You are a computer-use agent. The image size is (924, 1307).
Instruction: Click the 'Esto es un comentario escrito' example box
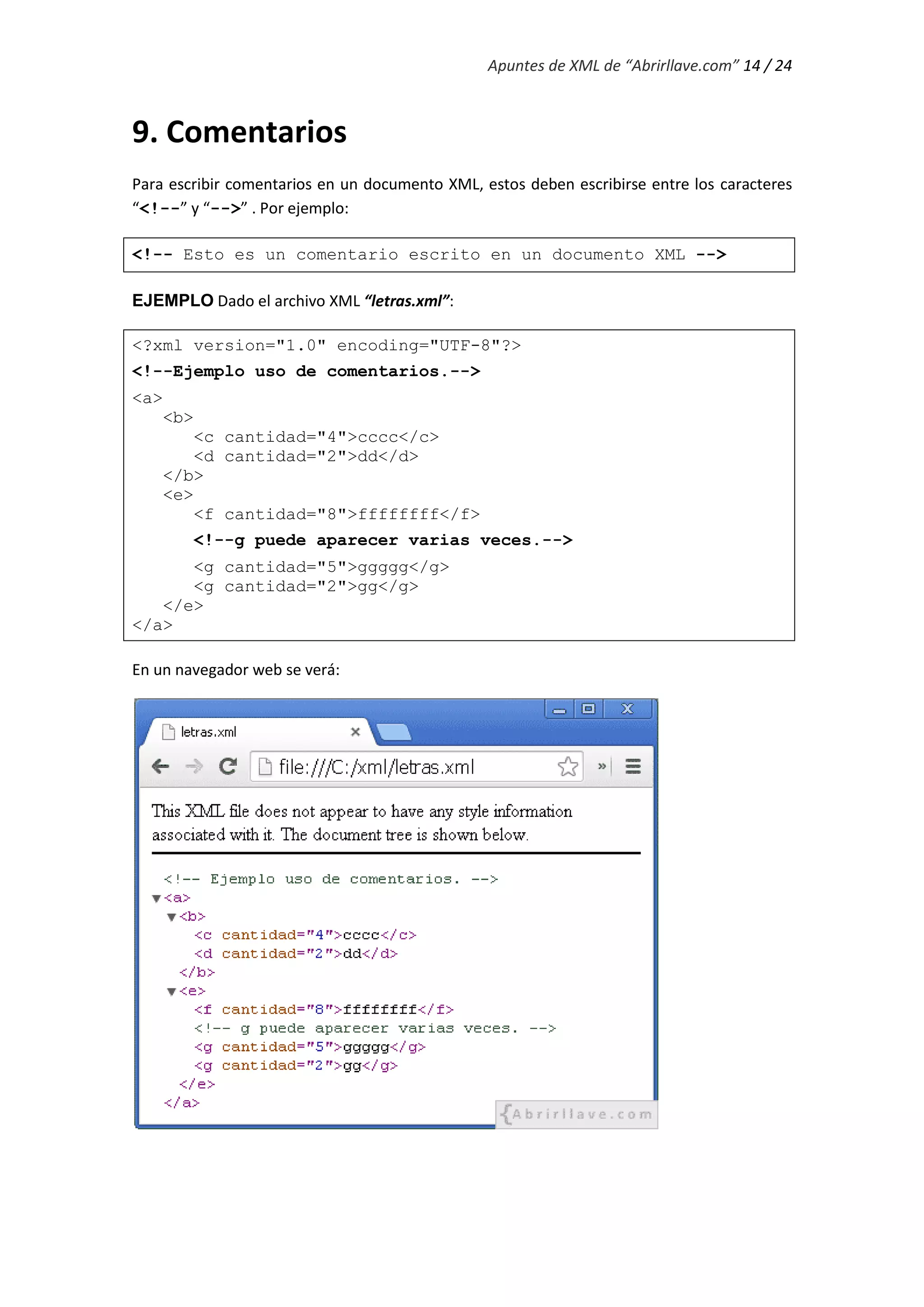click(458, 255)
